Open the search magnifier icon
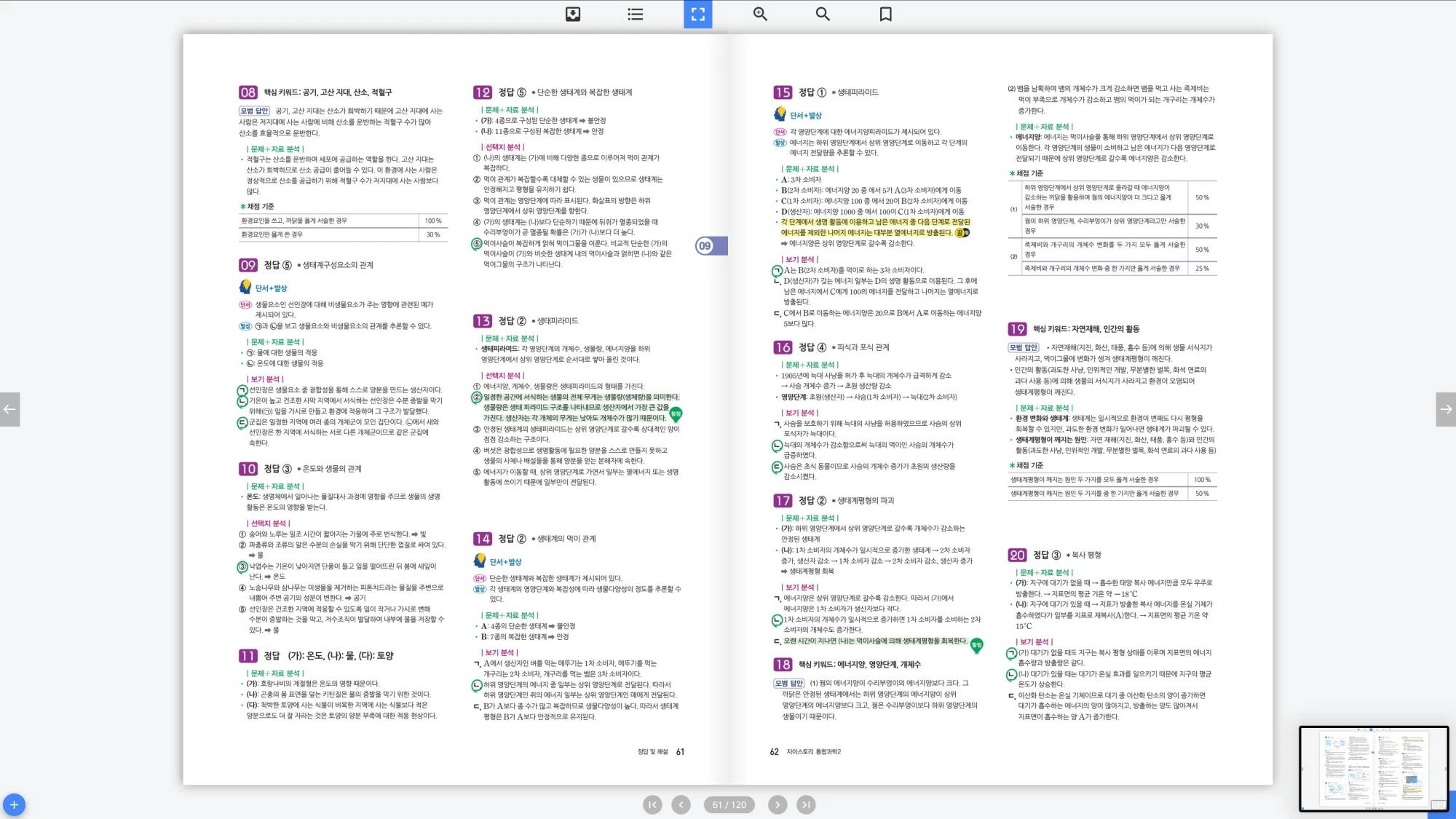Image resolution: width=1456 pixels, height=819 pixels. click(823, 14)
